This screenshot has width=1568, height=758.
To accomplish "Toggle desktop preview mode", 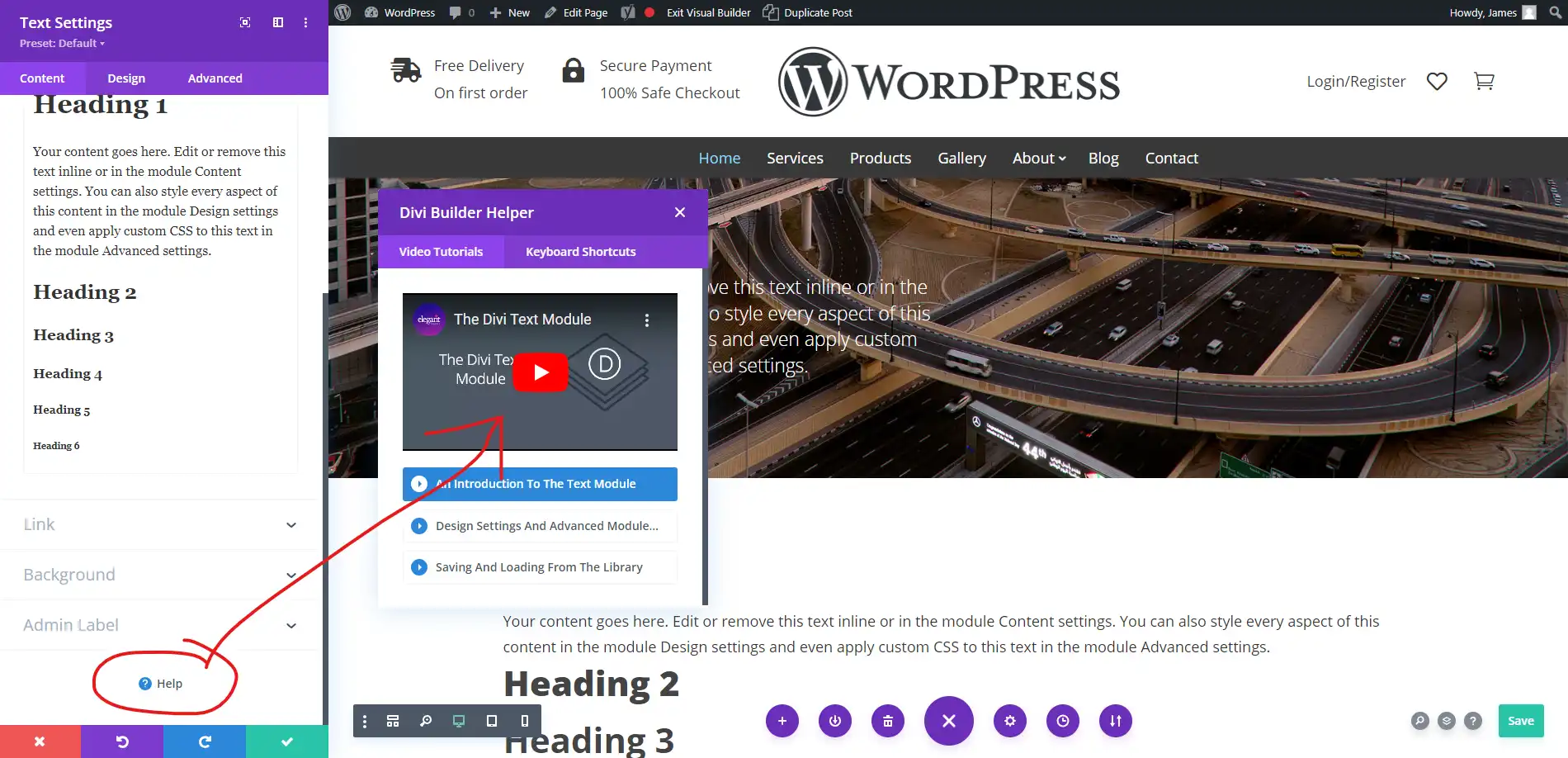I will click(459, 721).
